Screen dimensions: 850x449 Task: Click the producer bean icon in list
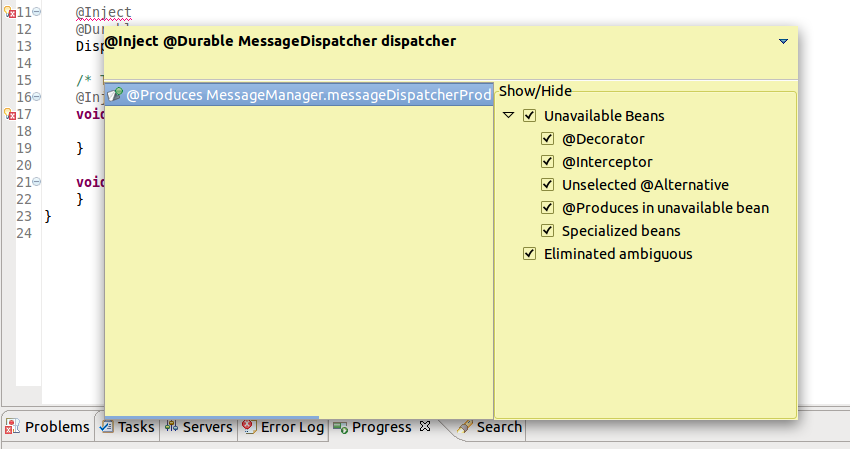click(x=114, y=95)
